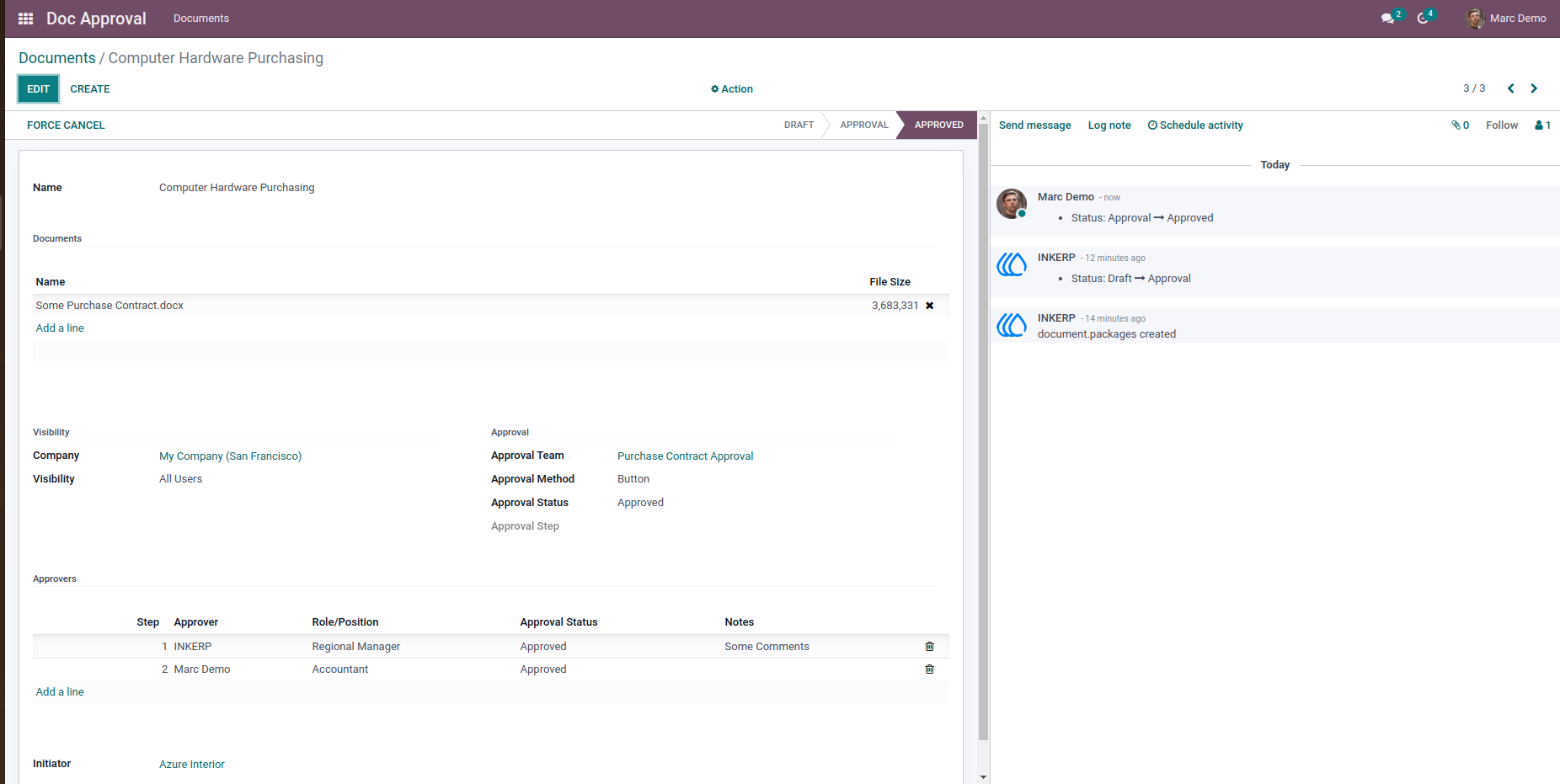Go to previous record arrow
The height and width of the screenshot is (784, 1560).
[1511, 88]
